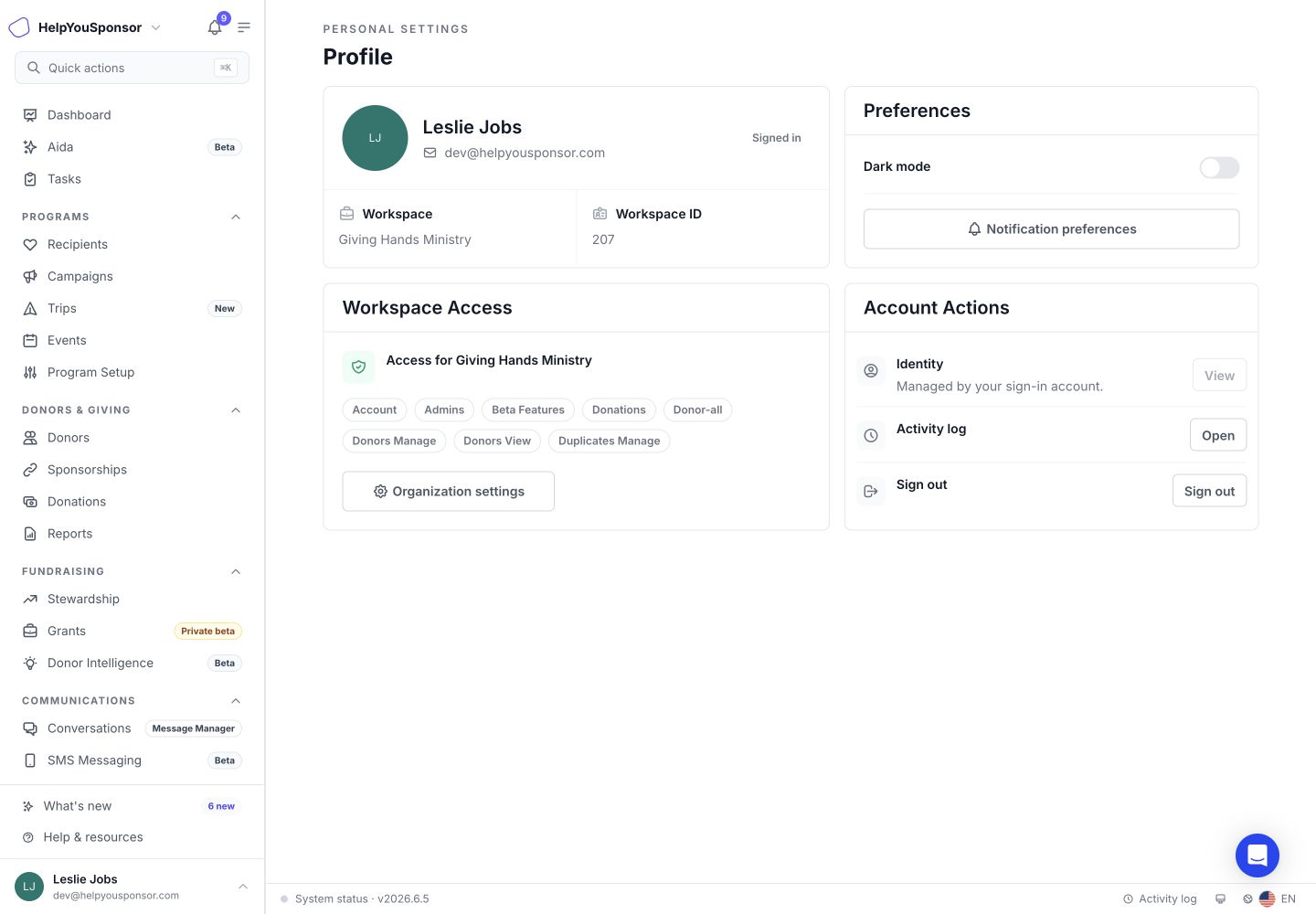Open Sponsorships link item
The image size is (1316, 914).
click(132, 470)
